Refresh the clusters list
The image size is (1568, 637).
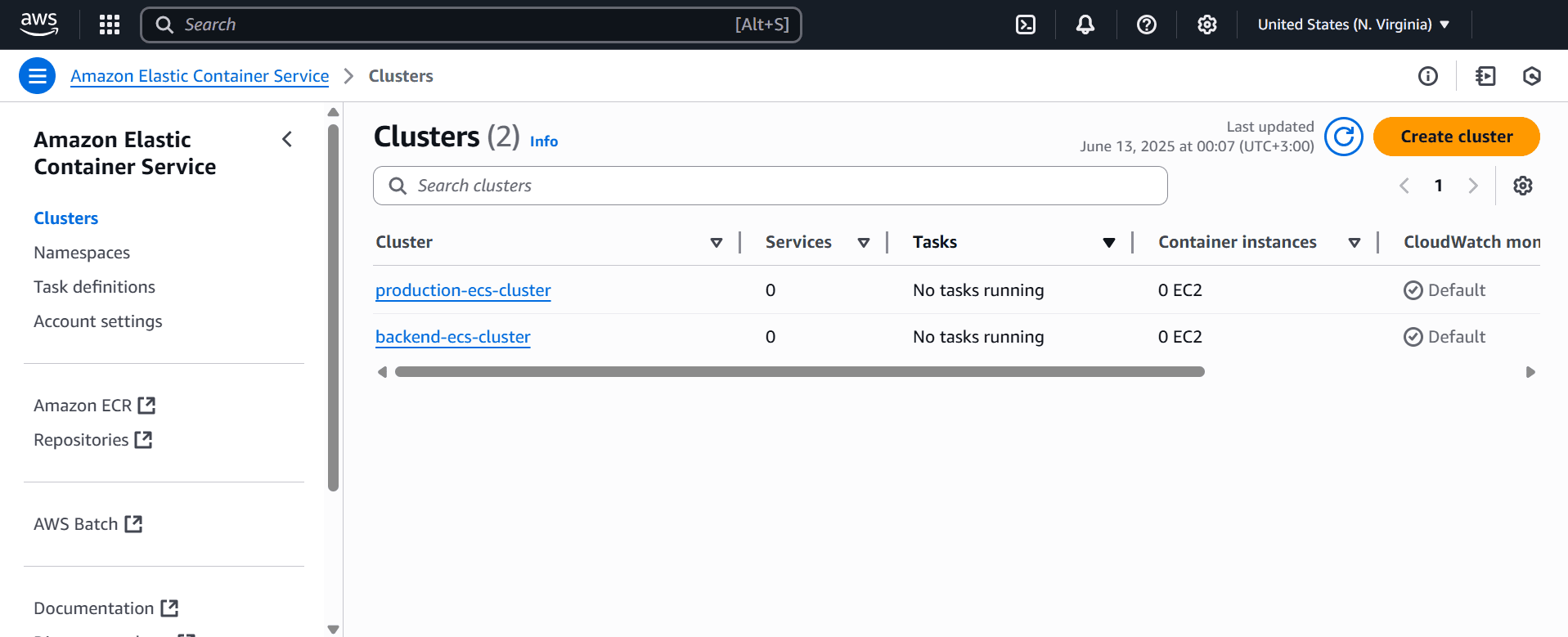[1344, 137]
